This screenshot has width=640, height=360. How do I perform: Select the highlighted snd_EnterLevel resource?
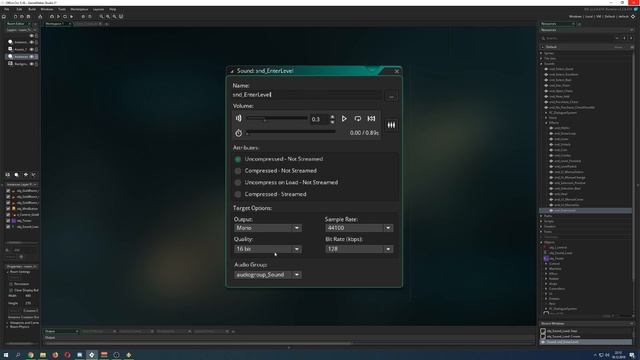click(586, 211)
